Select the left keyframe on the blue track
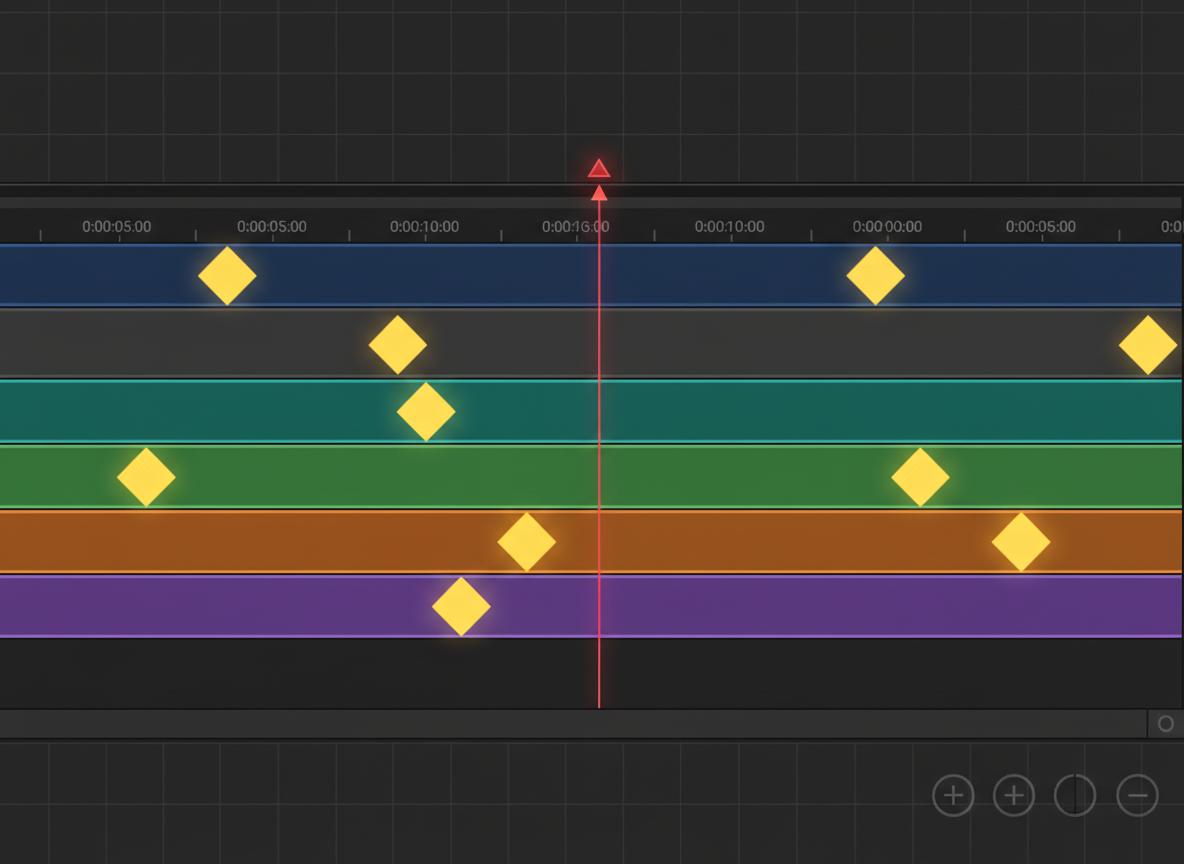This screenshot has height=864, width=1184. pos(227,275)
